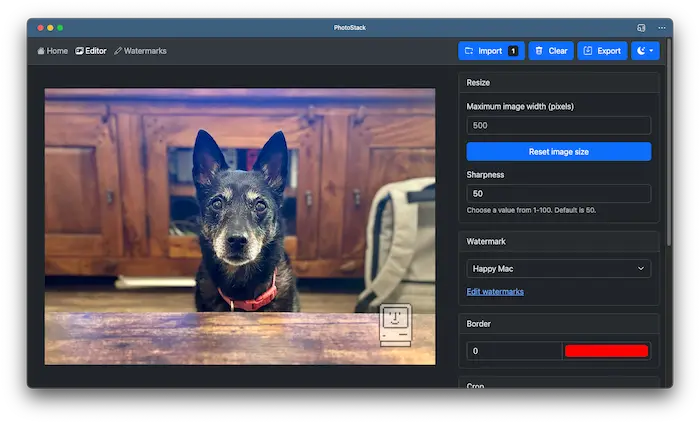Open the Edit watermarks link
The height and width of the screenshot is (424, 700).
pos(495,291)
